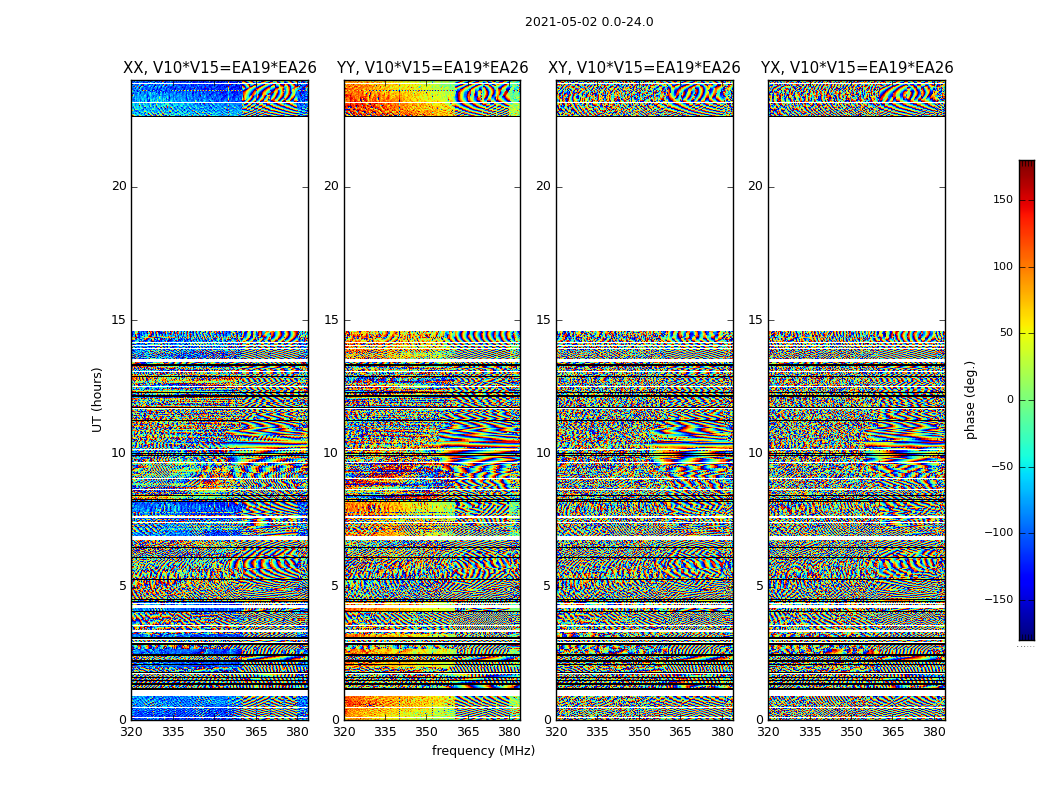Select the colorbar tick label −100
Image resolution: width=1050 pixels, height=800 pixels.
tap(998, 533)
